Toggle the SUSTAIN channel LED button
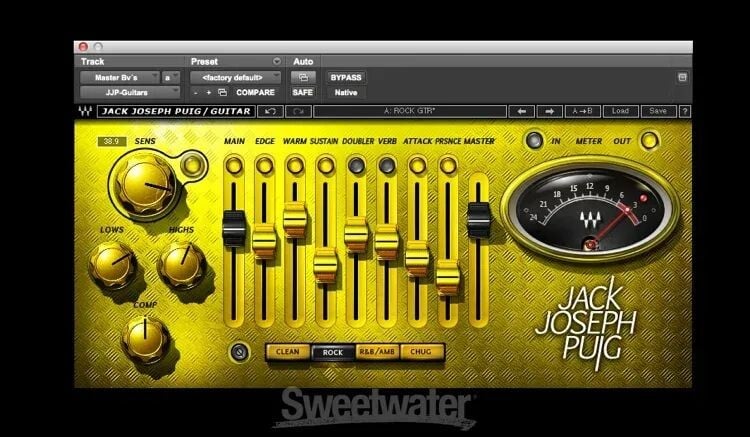The image size is (750, 437). (326, 166)
